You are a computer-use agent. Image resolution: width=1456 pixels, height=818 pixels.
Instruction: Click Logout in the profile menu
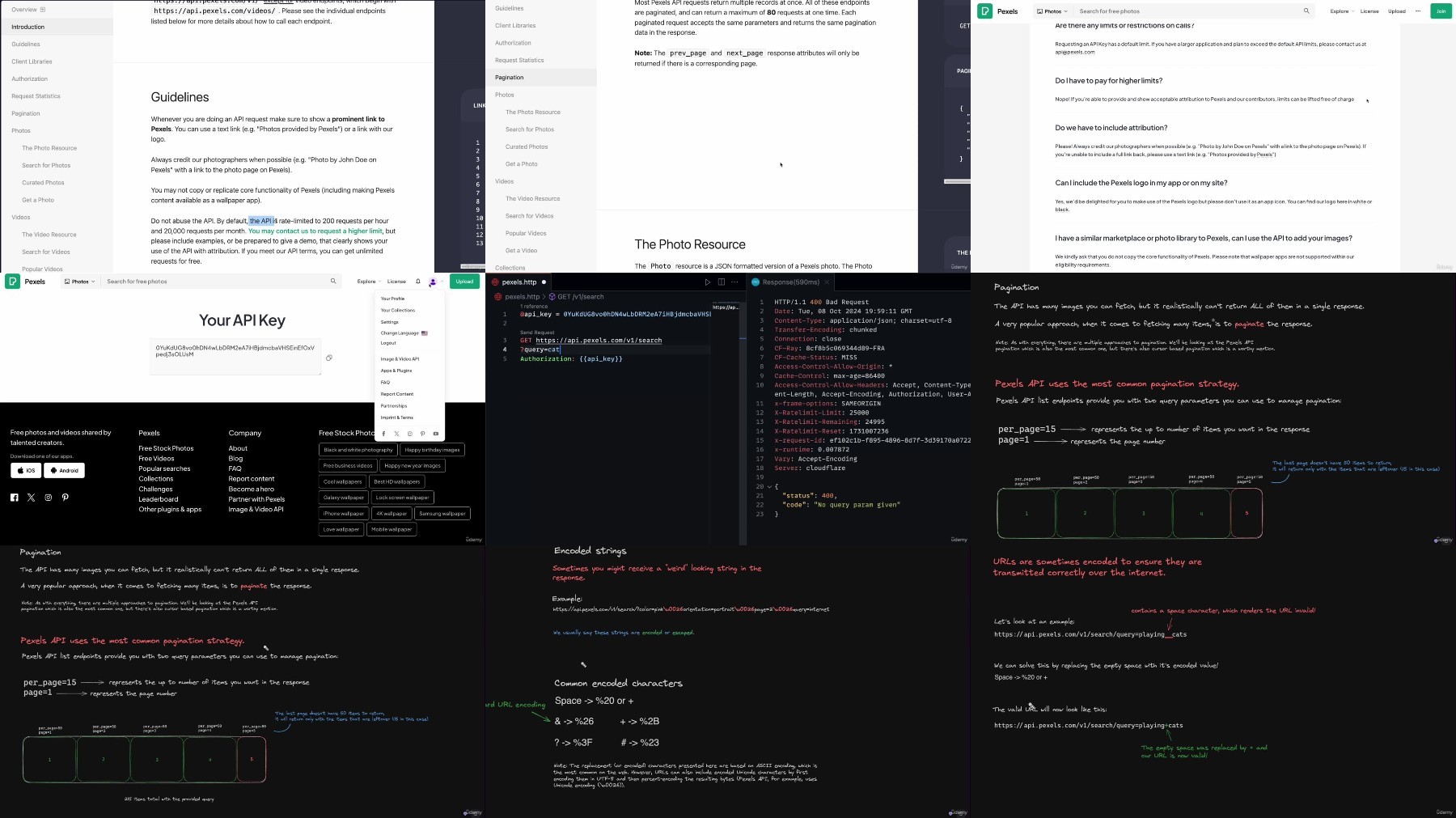coord(388,343)
